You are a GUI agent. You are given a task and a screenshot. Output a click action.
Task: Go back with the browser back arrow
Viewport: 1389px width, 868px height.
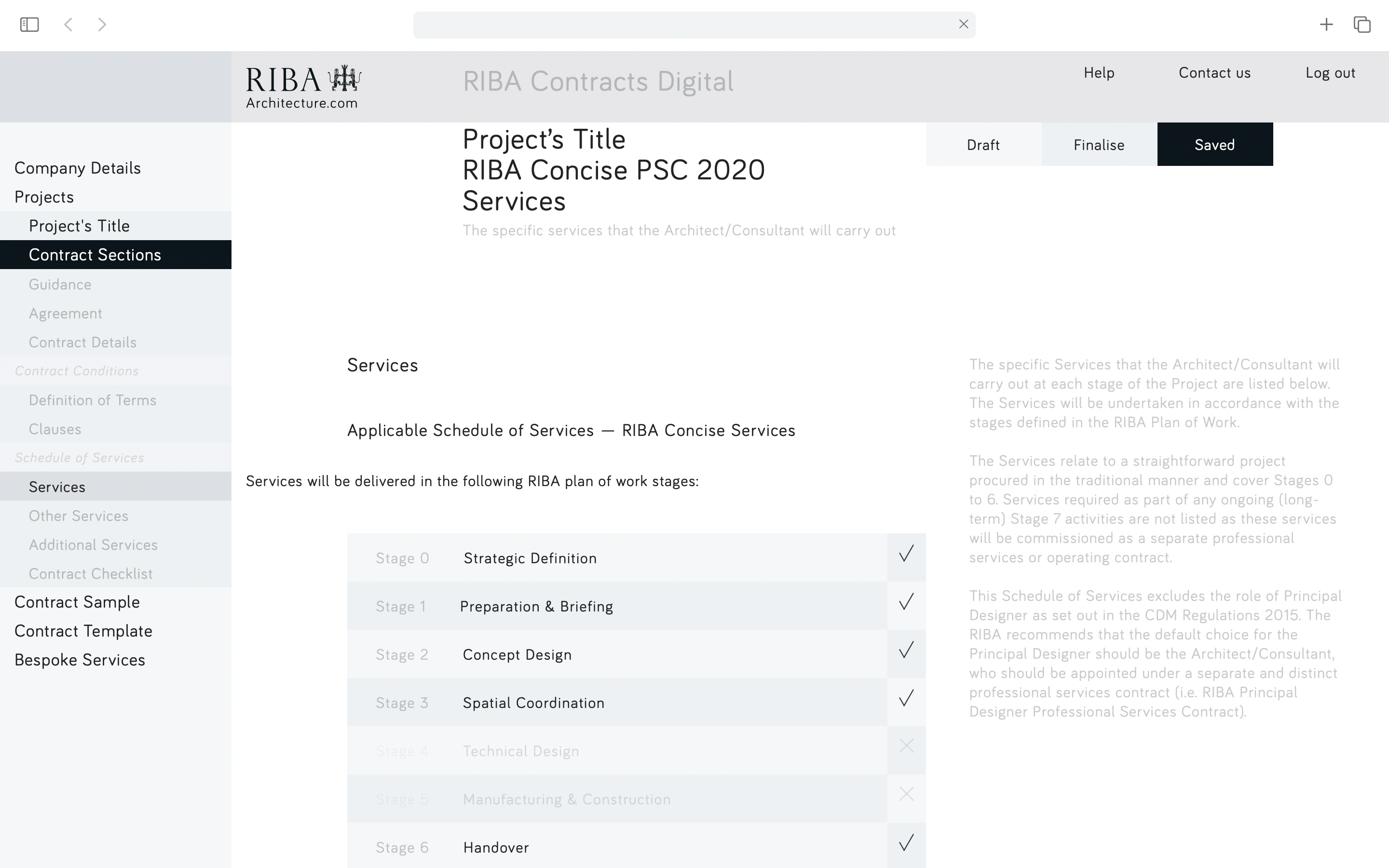[68, 25]
